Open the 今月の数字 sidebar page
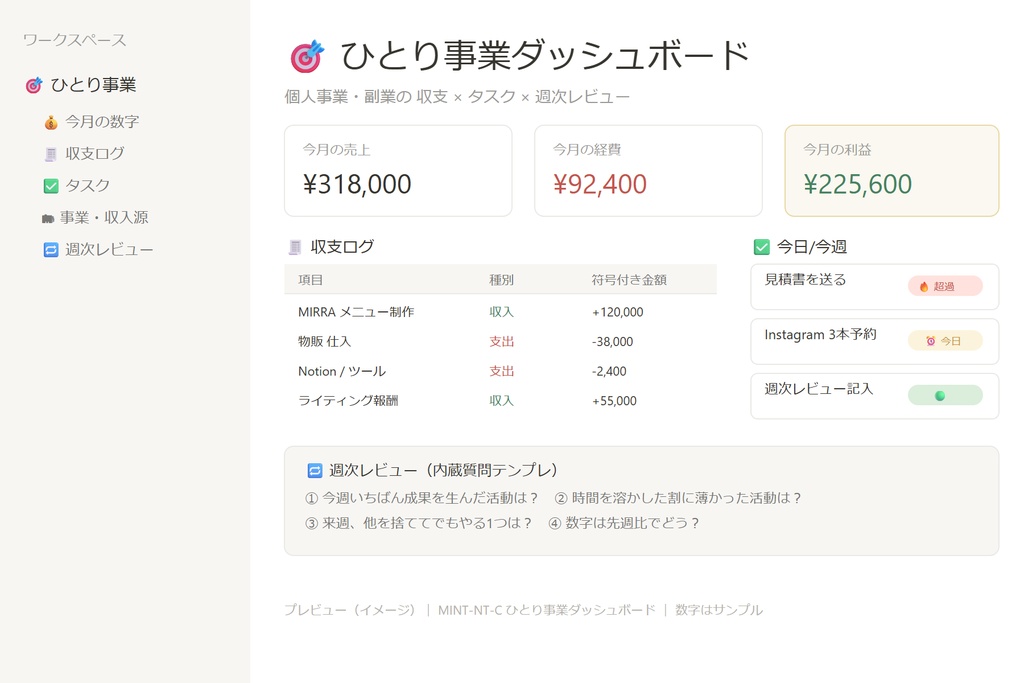This screenshot has width=1024, height=683. (102, 122)
